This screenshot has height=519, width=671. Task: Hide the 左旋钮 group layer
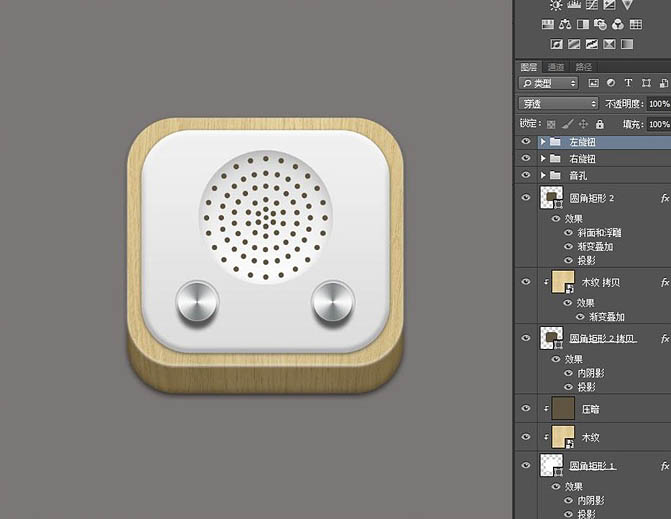(526, 142)
